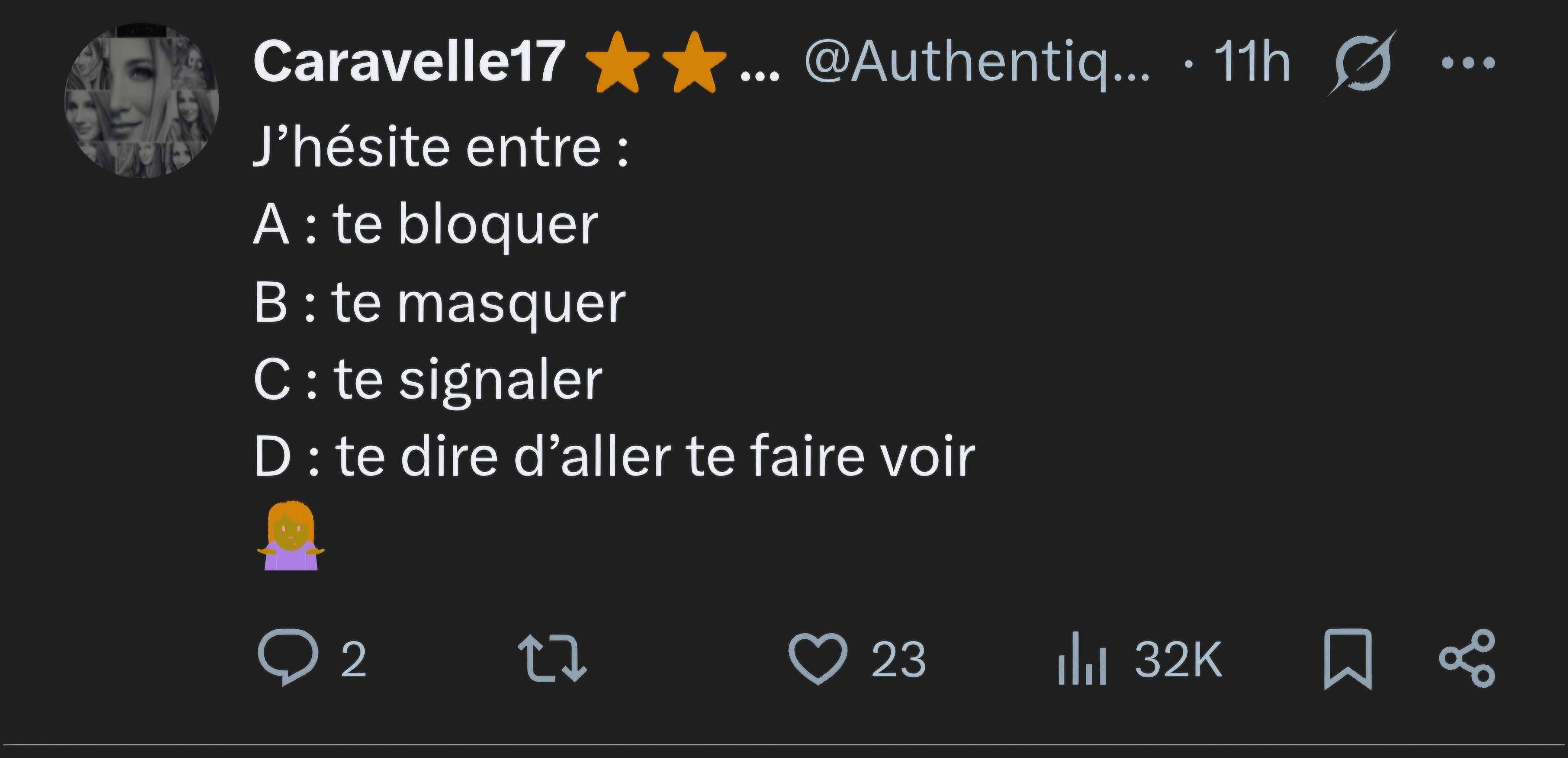Click the reply count 2
Screen dimensions: 1568x758
click(x=353, y=659)
